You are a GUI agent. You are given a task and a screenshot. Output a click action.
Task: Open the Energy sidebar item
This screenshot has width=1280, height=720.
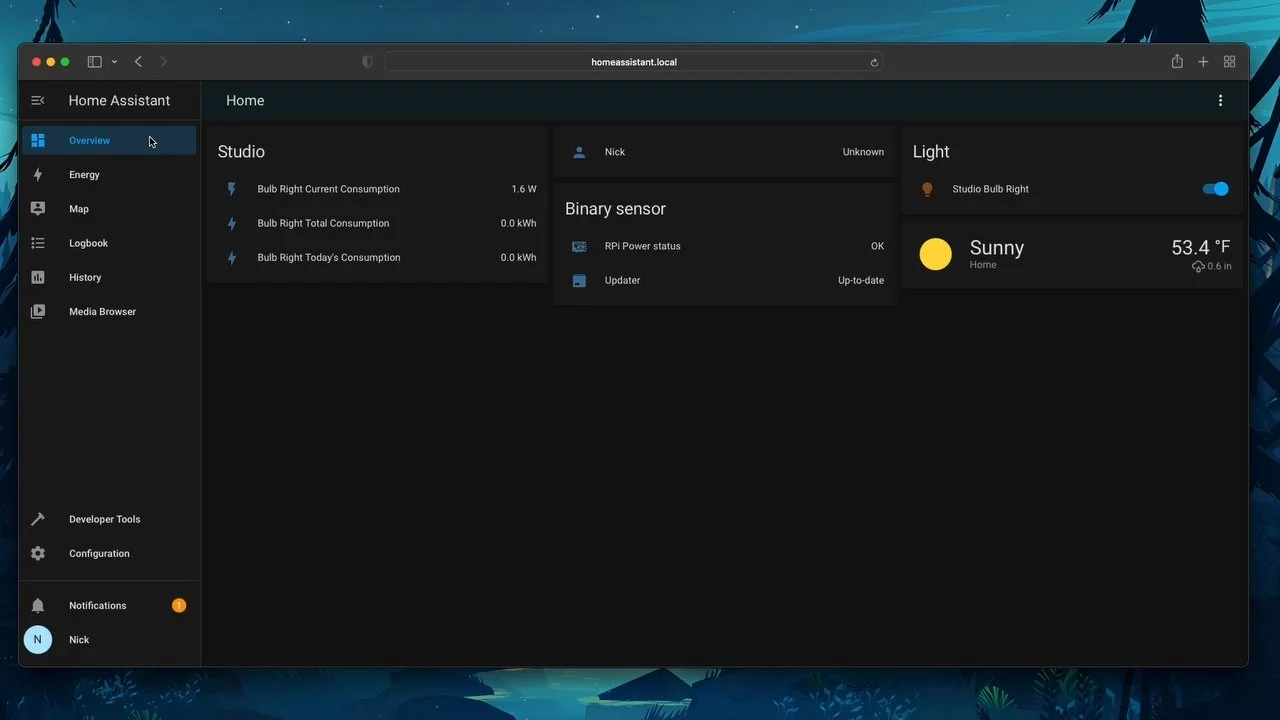(110, 175)
